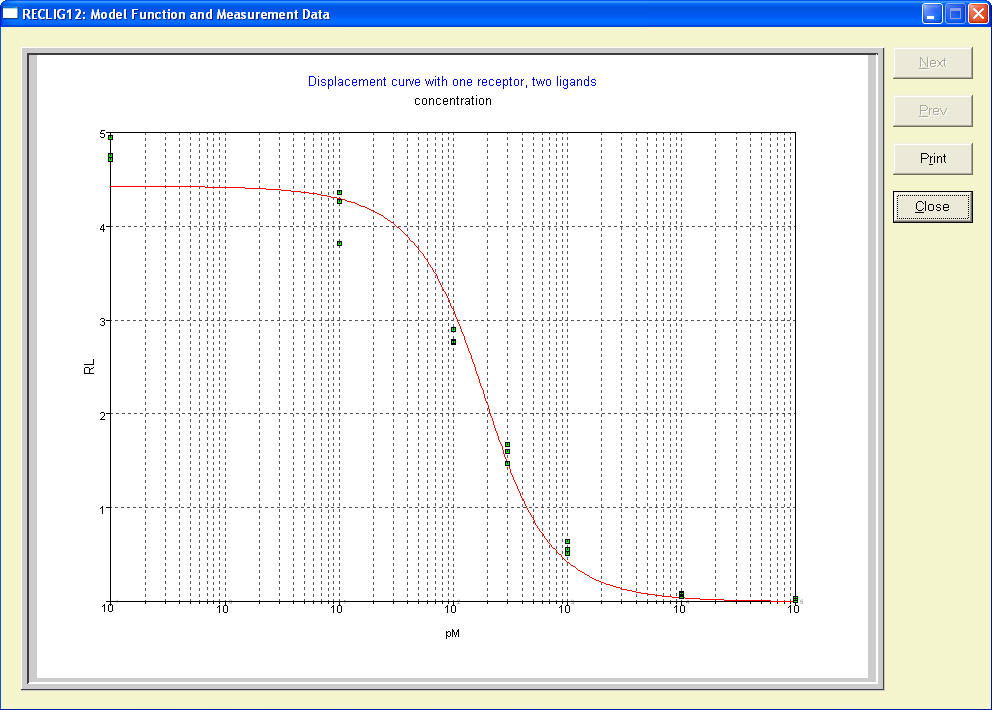
Task: Click the data point at far right of x-axis
Action: [x=795, y=599]
